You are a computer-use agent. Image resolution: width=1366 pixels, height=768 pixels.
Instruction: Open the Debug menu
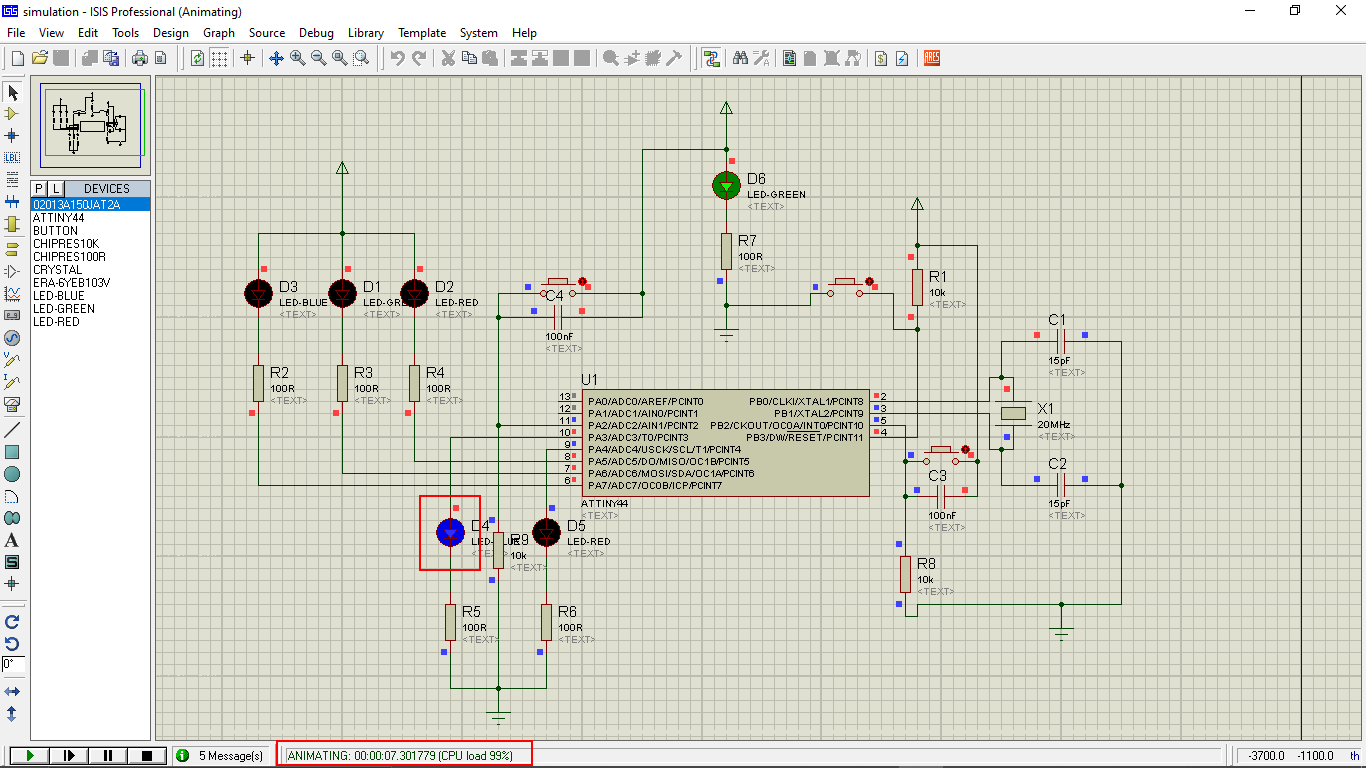[316, 33]
